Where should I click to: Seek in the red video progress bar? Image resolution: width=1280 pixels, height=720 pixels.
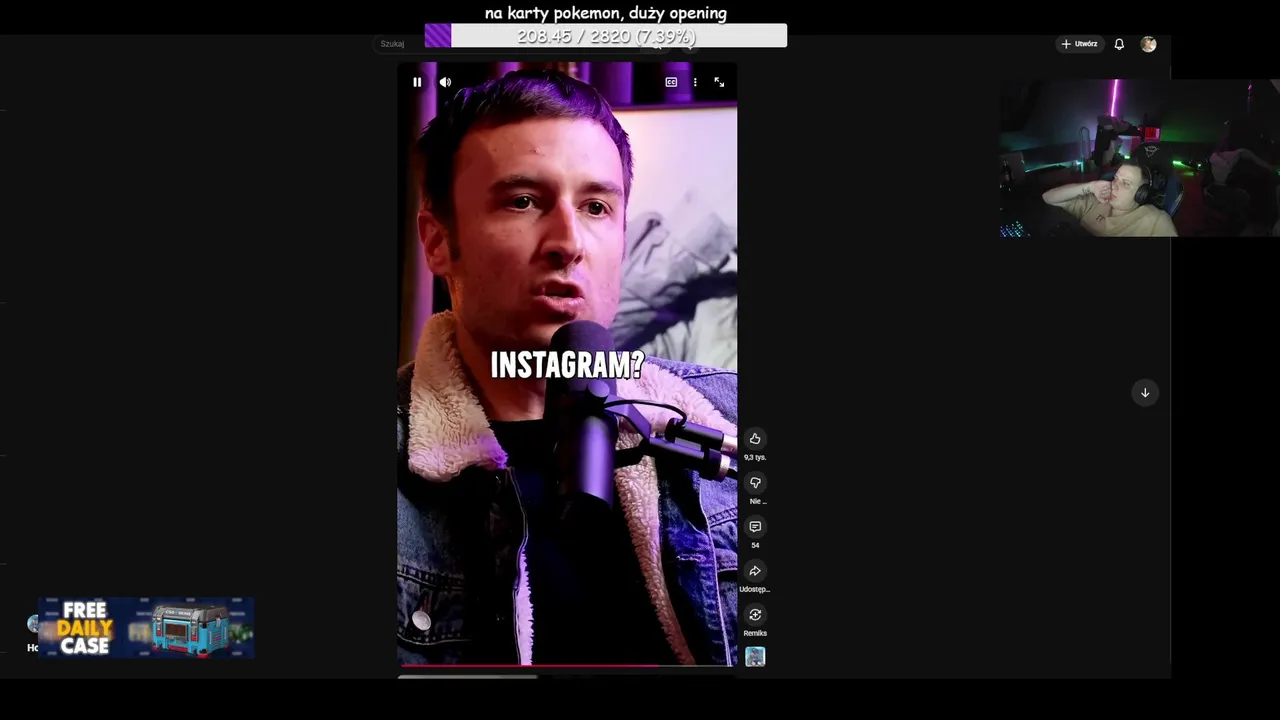567,665
